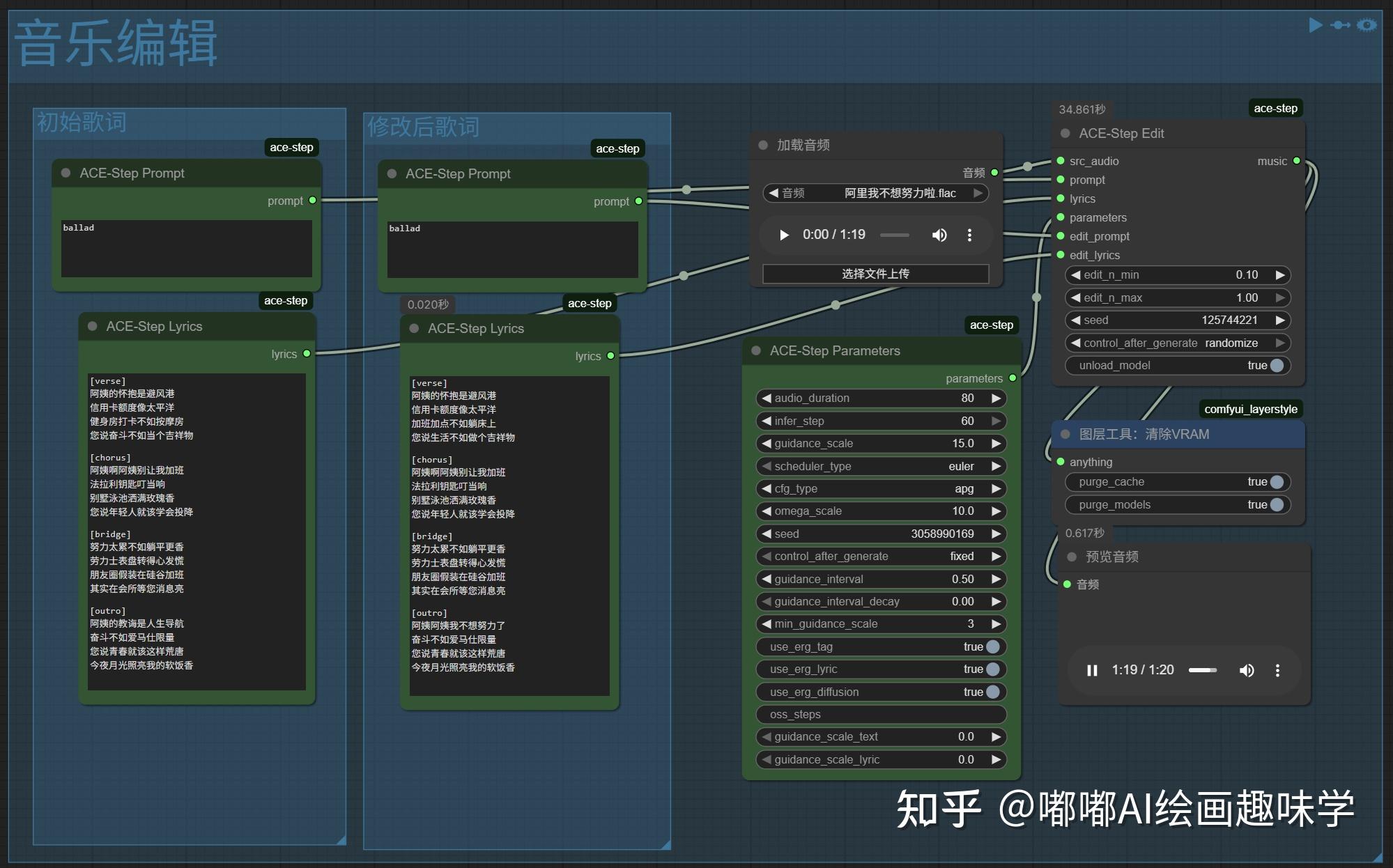Click the ace-step badge on ACE-Step Edit node
The height and width of the screenshot is (868, 1393).
(x=1275, y=108)
